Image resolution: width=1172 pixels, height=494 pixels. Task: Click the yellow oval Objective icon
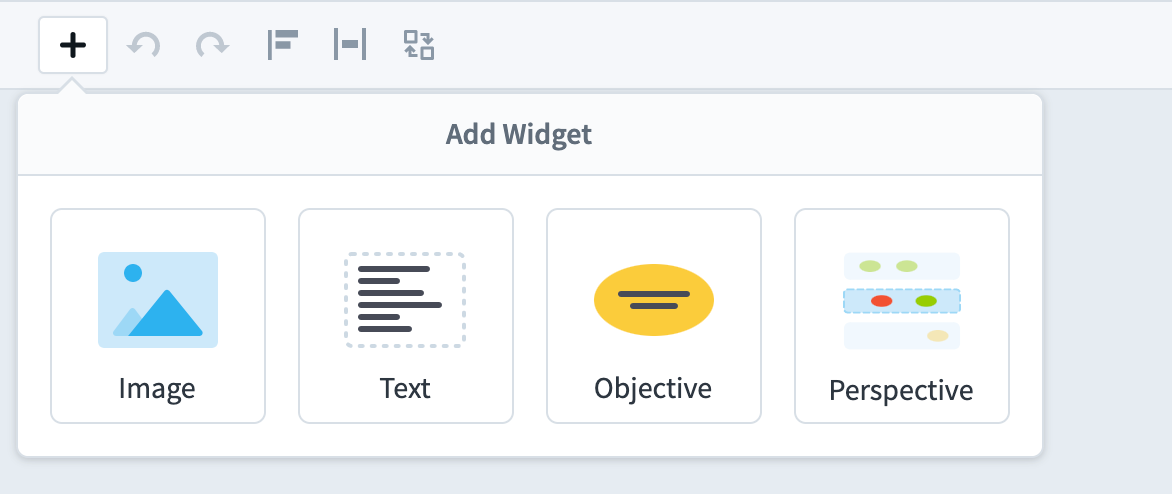coord(654,300)
